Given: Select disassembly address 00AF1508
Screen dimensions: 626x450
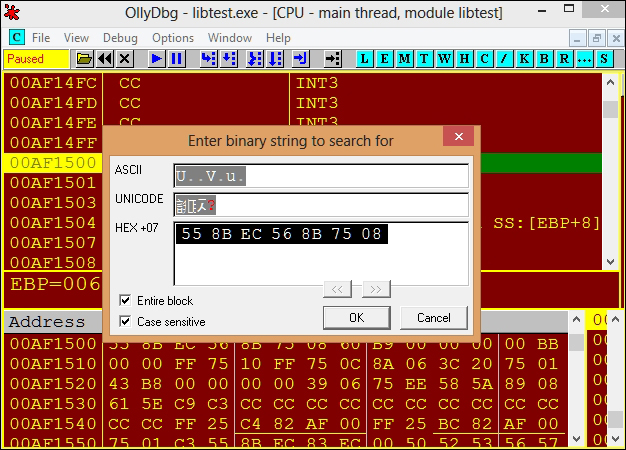Looking at the screenshot, I should tap(53, 262).
